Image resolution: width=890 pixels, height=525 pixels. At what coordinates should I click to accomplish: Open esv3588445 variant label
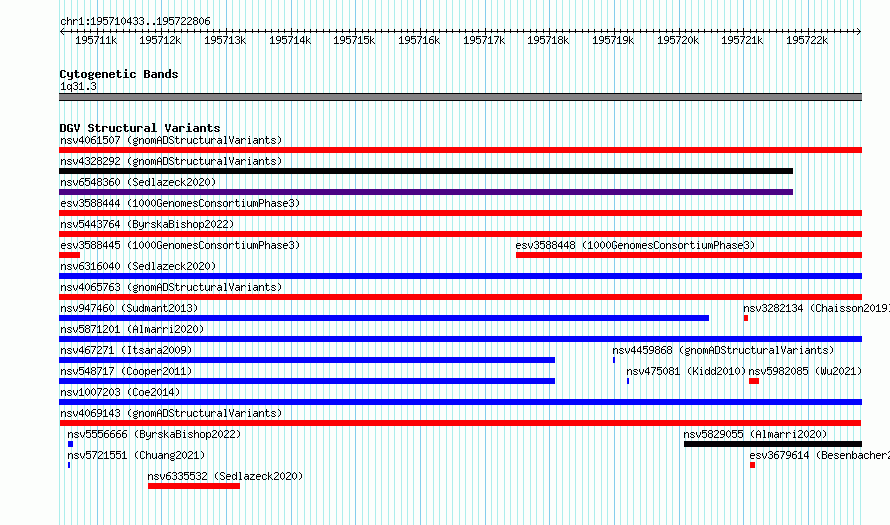coord(180,245)
